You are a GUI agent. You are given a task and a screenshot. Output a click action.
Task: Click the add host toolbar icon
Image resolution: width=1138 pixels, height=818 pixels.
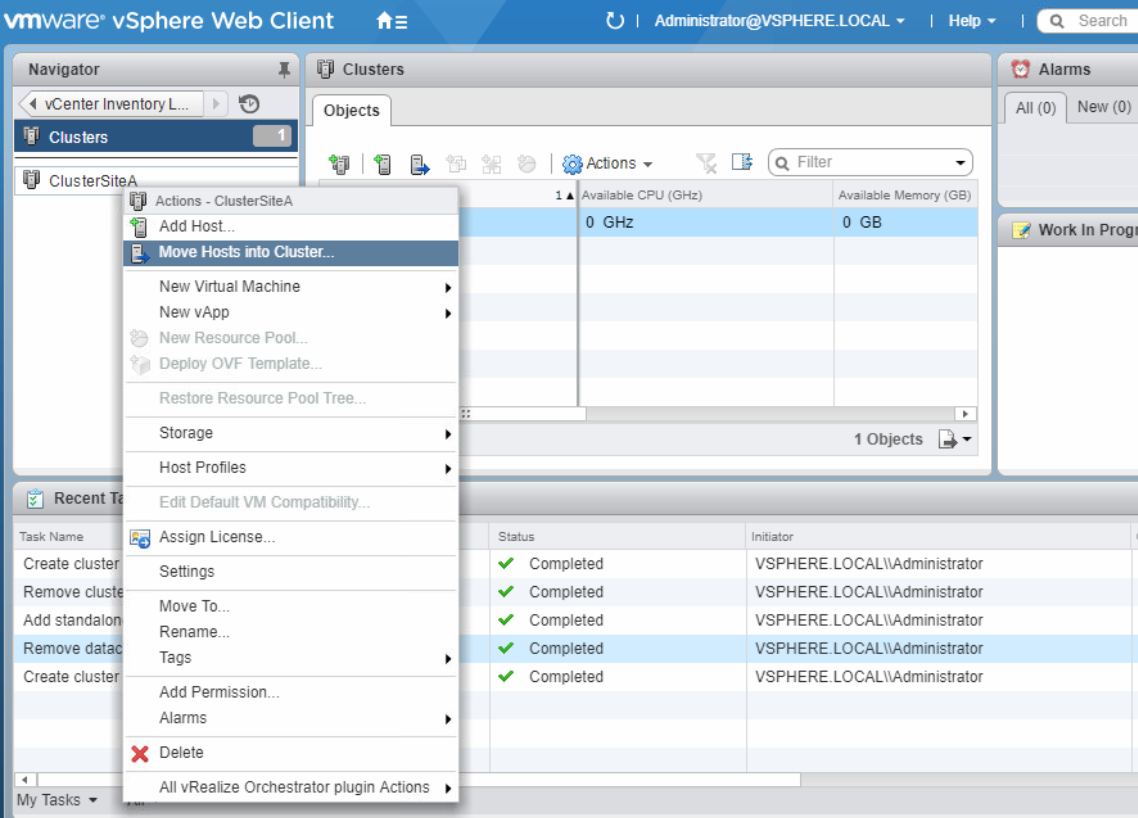click(383, 164)
